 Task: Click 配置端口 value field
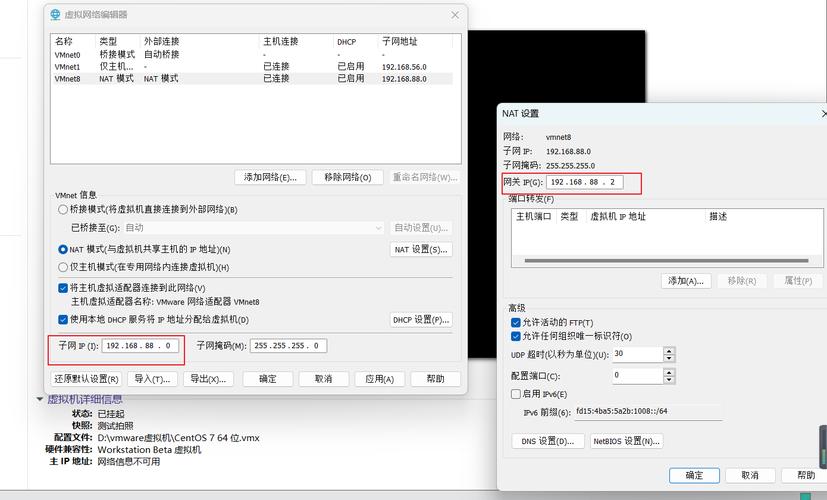click(637, 376)
